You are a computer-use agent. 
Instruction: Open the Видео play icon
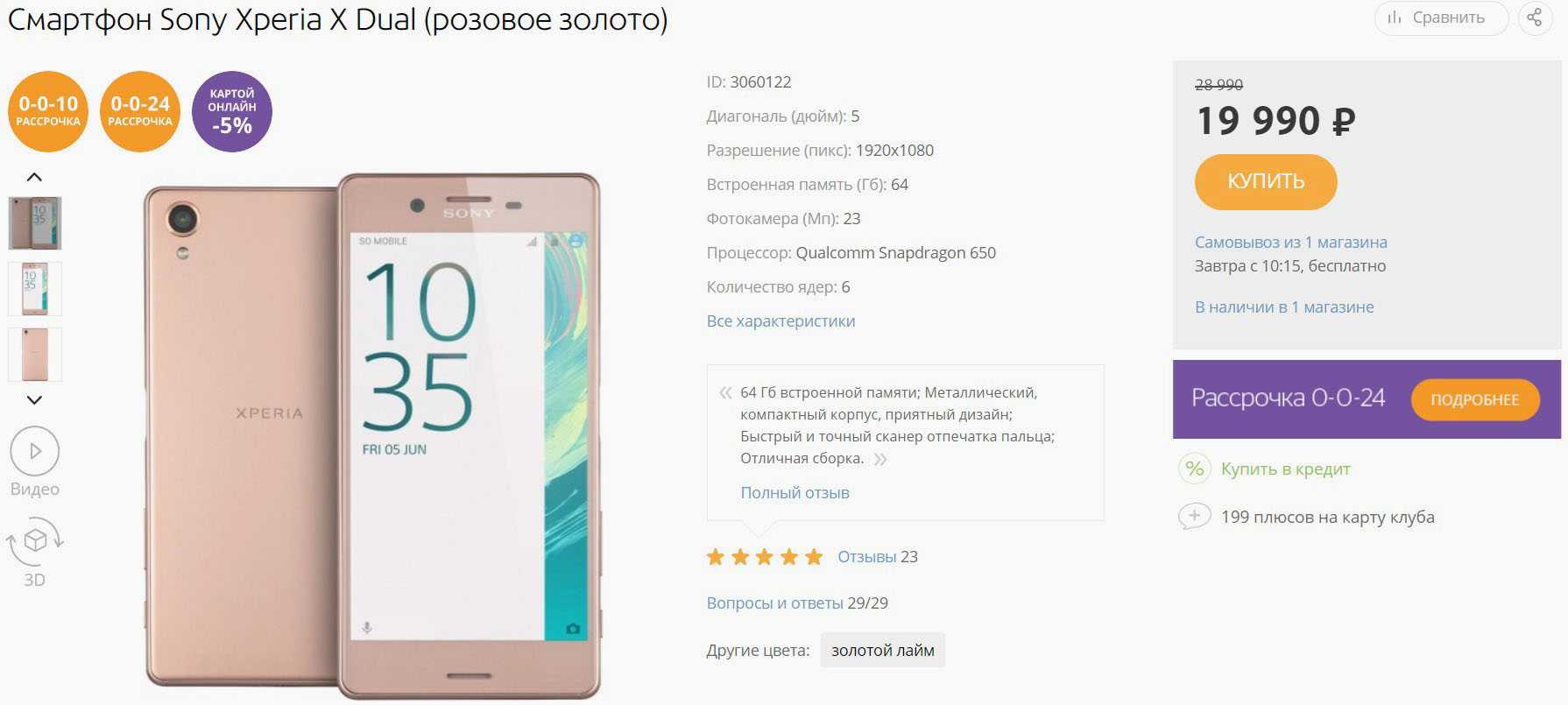[35, 451]
